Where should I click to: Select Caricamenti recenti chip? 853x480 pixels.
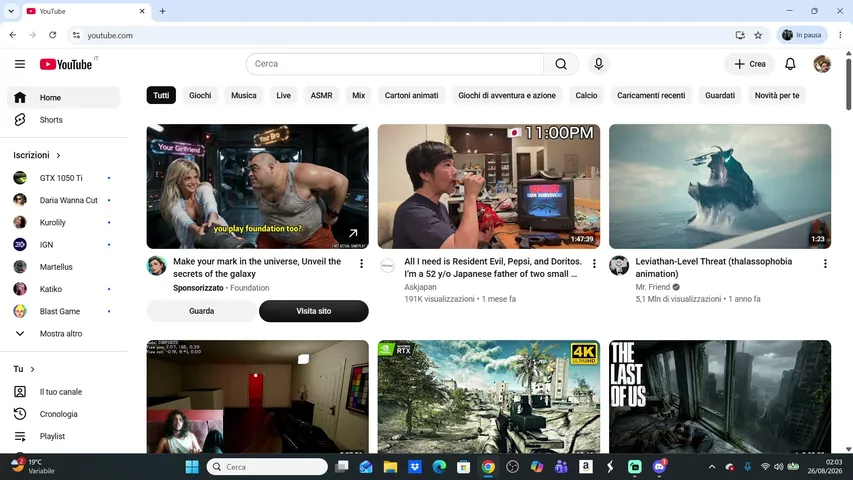[651, 95]
